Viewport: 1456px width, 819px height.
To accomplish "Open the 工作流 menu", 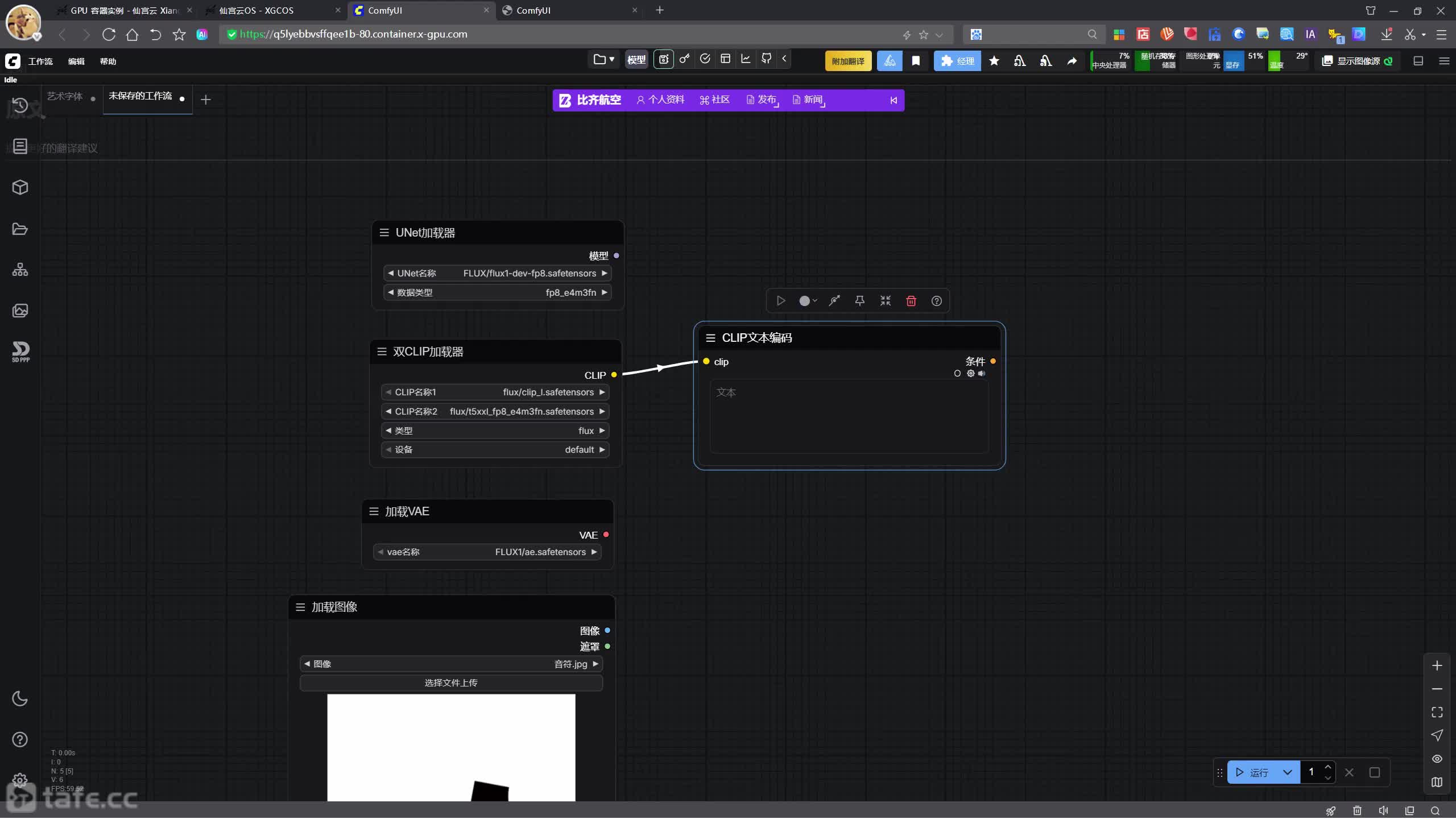I will [40, 61].
